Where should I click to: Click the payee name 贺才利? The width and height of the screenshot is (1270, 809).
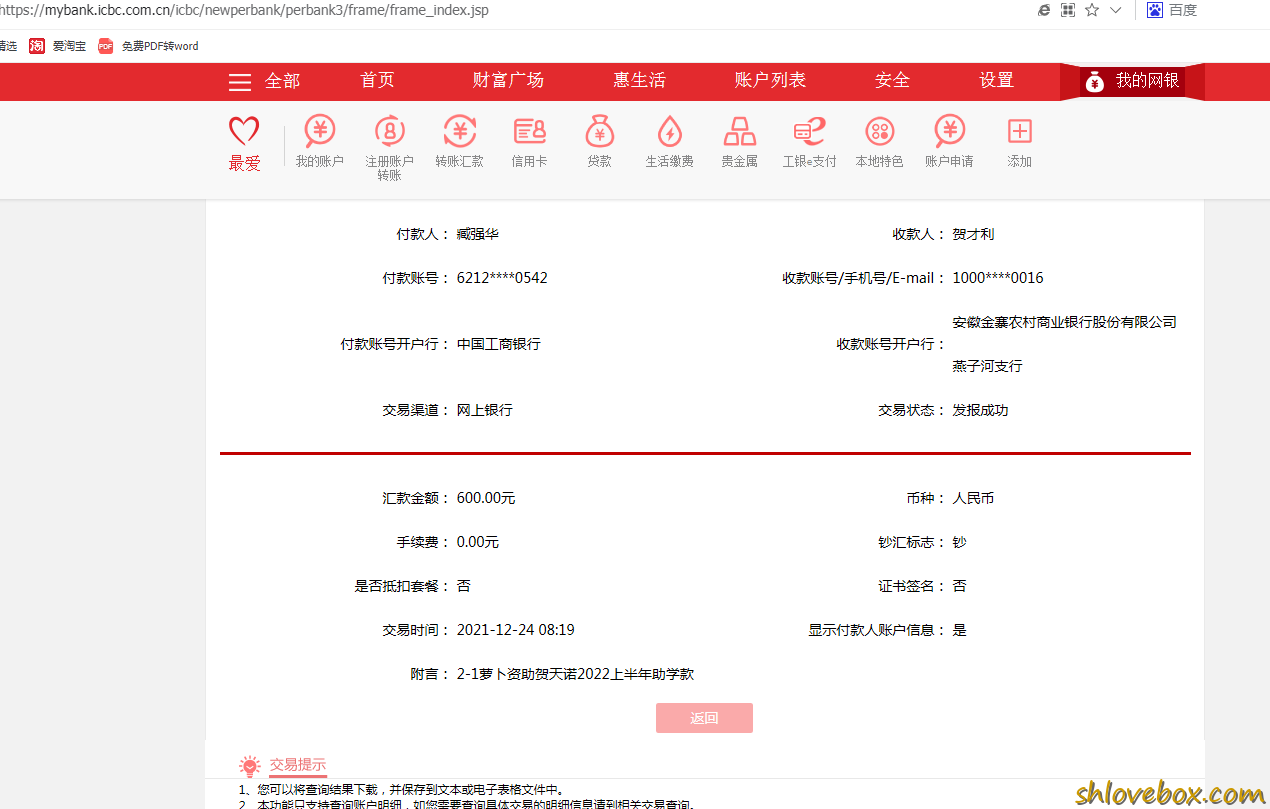[973, 234]
